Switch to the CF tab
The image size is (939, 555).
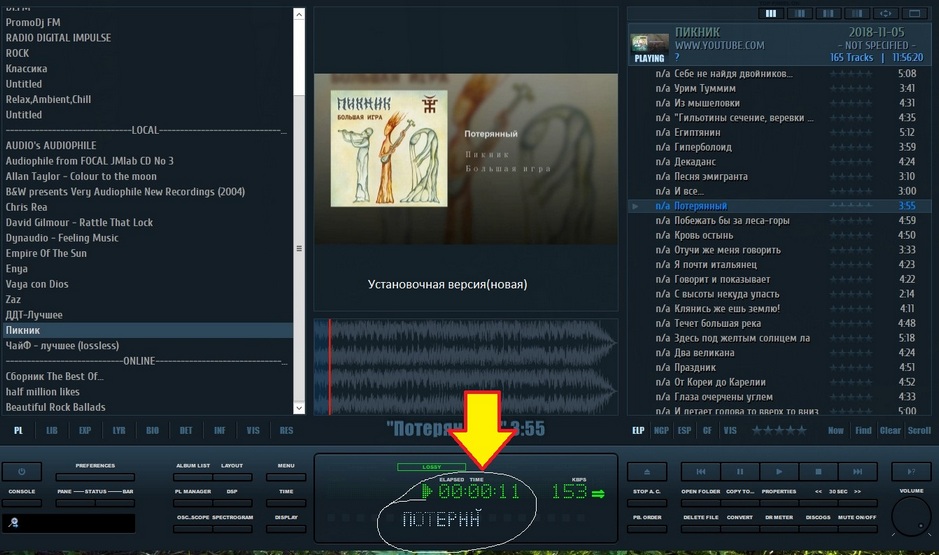707,430
